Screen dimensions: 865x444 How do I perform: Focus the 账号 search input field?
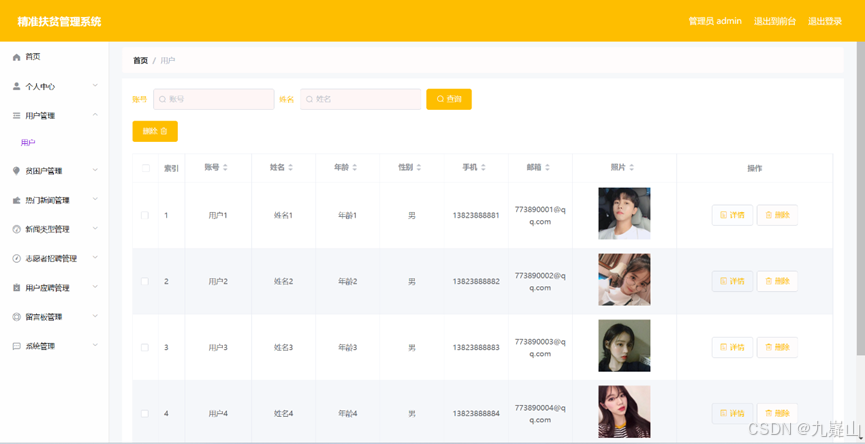tap(213, 99)
